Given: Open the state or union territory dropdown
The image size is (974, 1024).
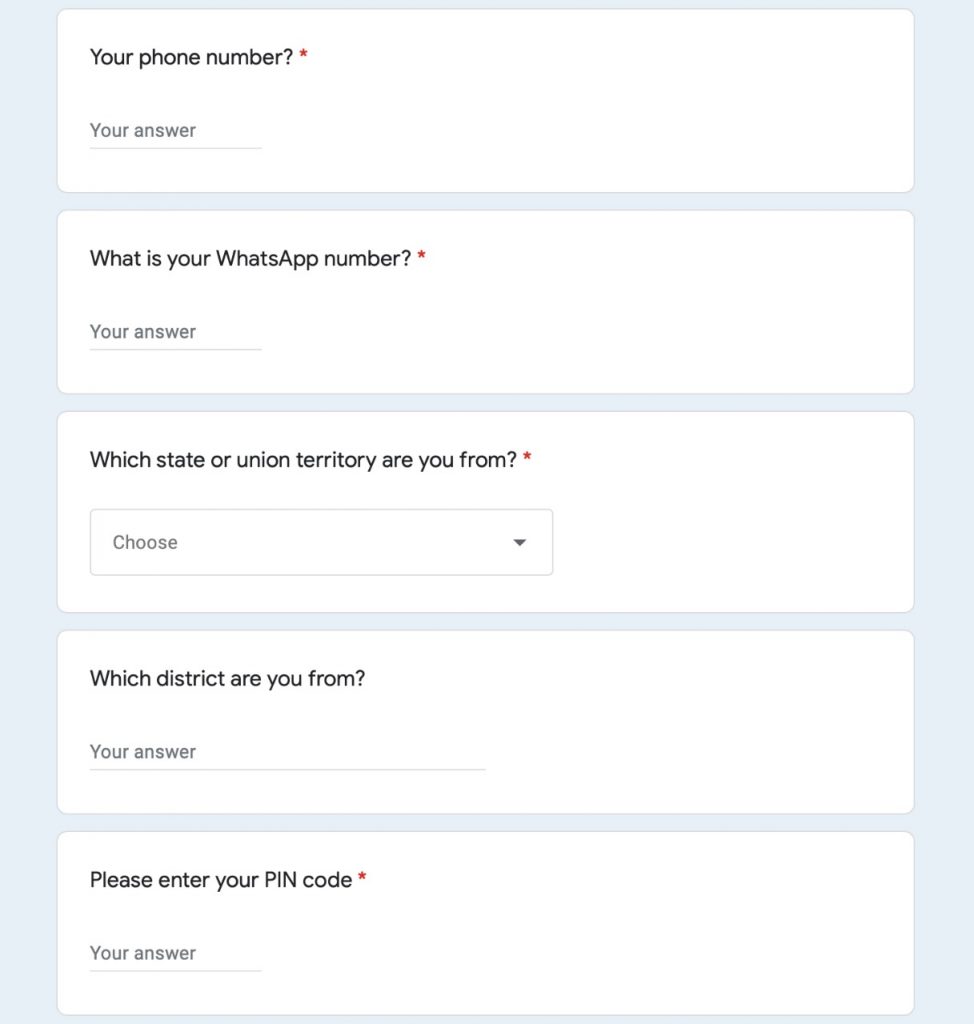Looking at the screenshot, I should 320,542.
